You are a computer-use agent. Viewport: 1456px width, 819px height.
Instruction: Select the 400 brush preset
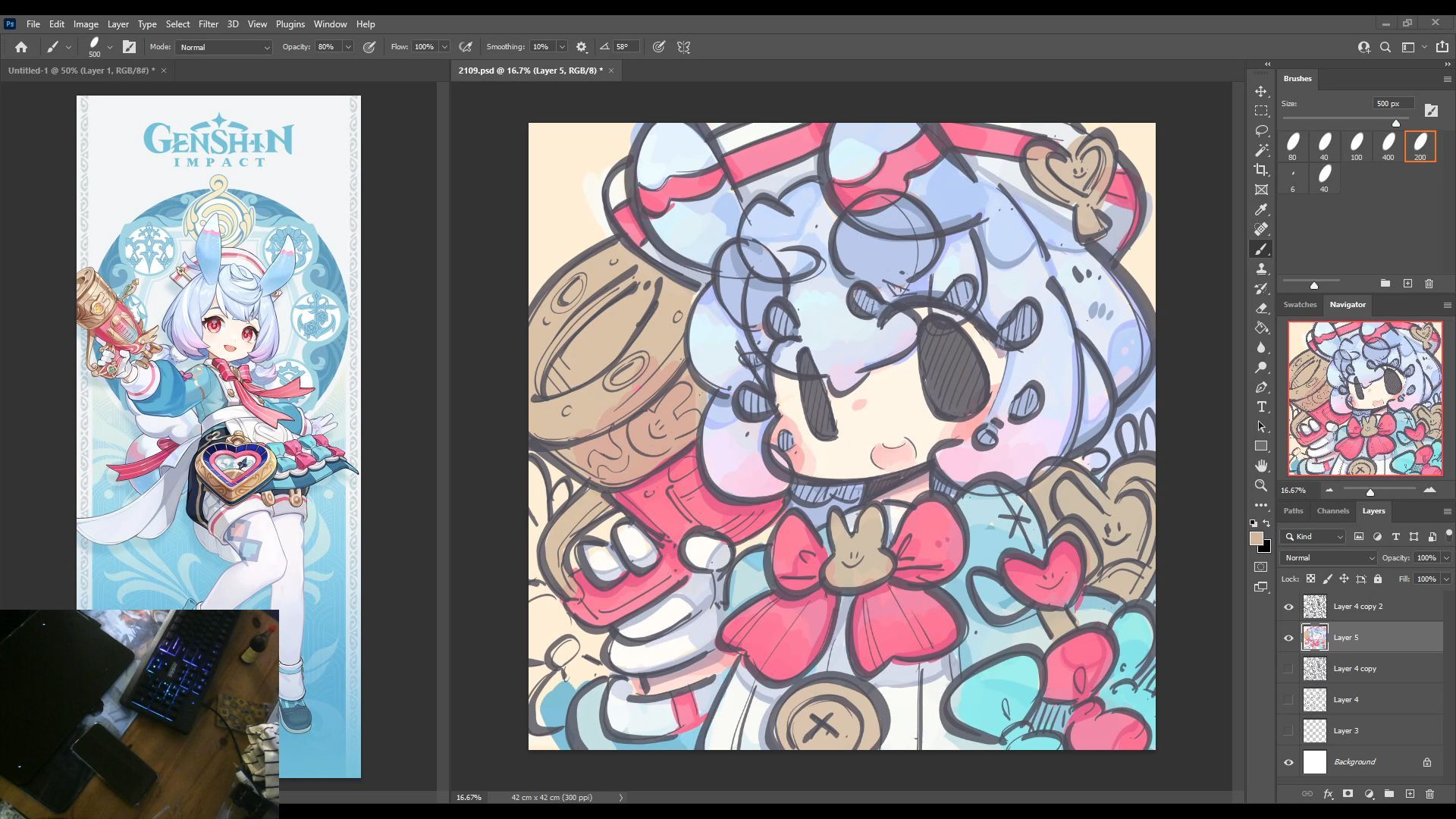[x=1388, y=146]
